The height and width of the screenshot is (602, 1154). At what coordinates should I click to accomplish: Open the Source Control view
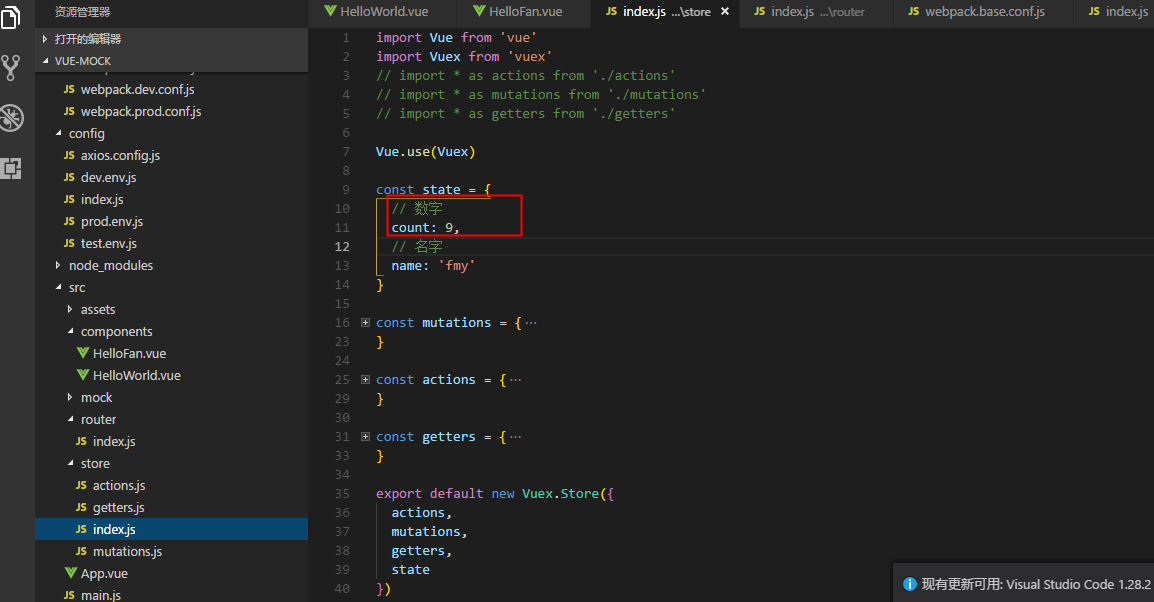click(11, 68)
